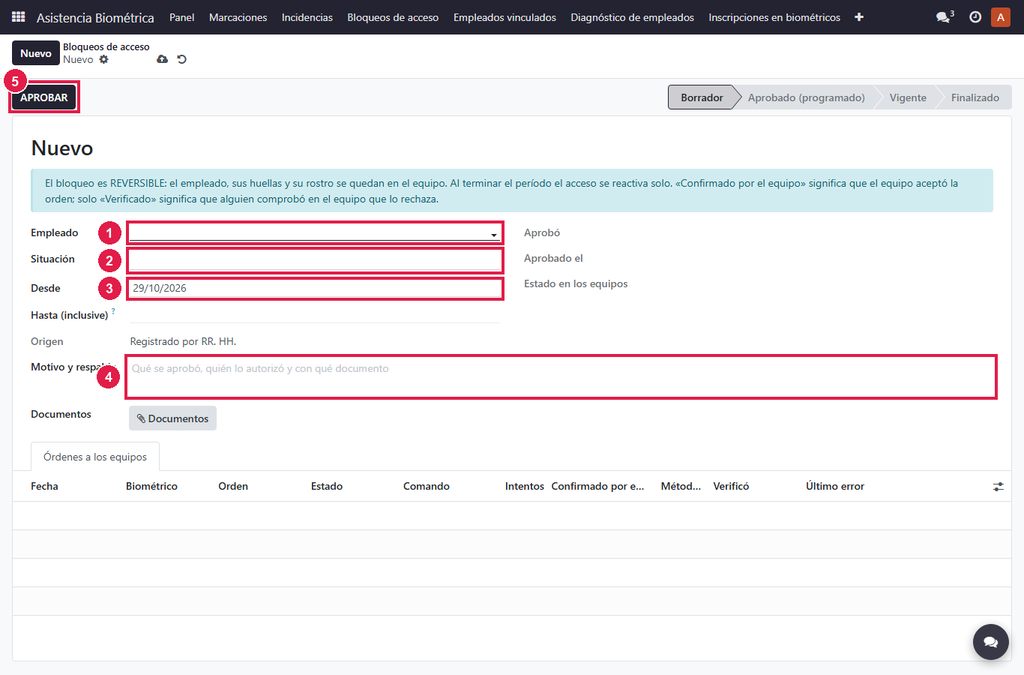Discard changes with the undo icon
Image resolution: width=1024 pixels, height=675 pixels.
coord(182,59)
